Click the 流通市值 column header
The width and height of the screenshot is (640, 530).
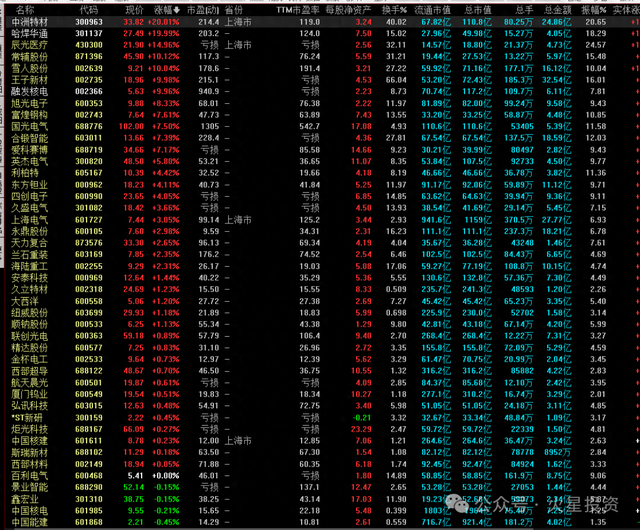pos(433,10)
